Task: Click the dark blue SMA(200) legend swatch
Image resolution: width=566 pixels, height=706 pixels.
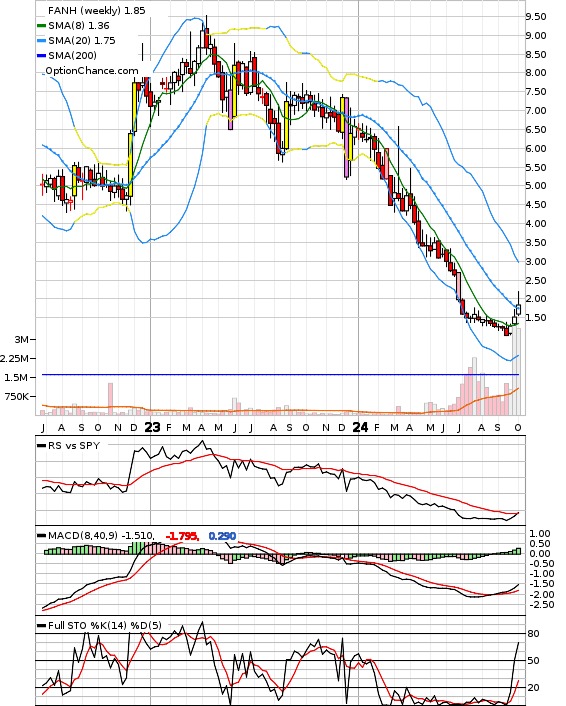Action: pyautogui.click(x=41, y=56)
